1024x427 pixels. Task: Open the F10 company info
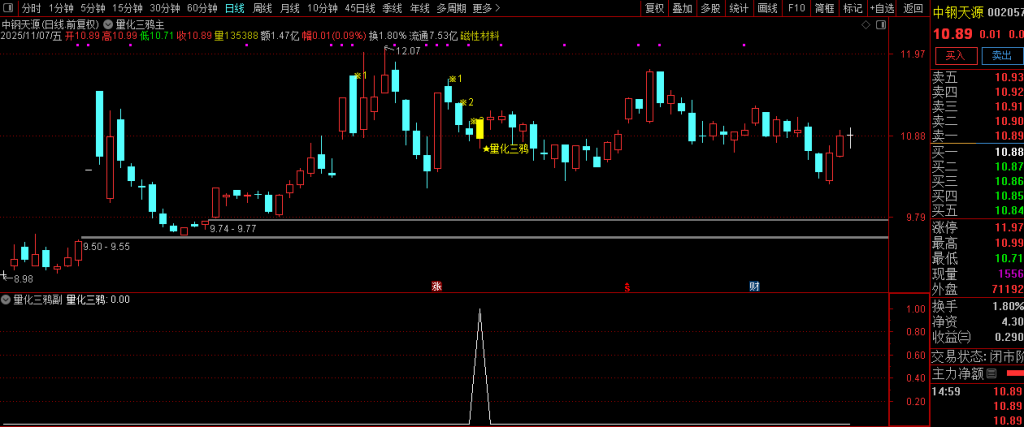click(796, 8)
